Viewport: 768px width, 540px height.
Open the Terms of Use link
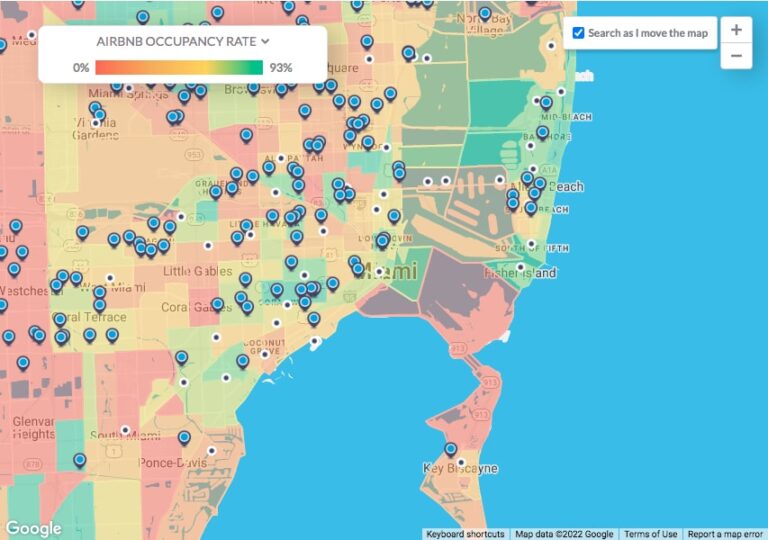coord(651,534)
